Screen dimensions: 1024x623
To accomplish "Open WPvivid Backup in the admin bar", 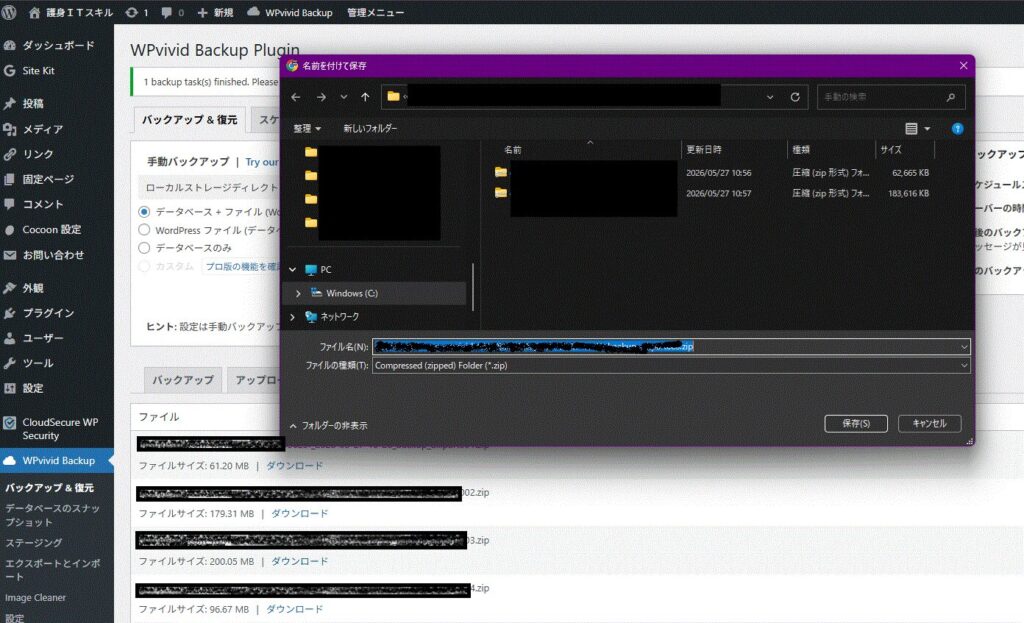I will pos(289,12).
